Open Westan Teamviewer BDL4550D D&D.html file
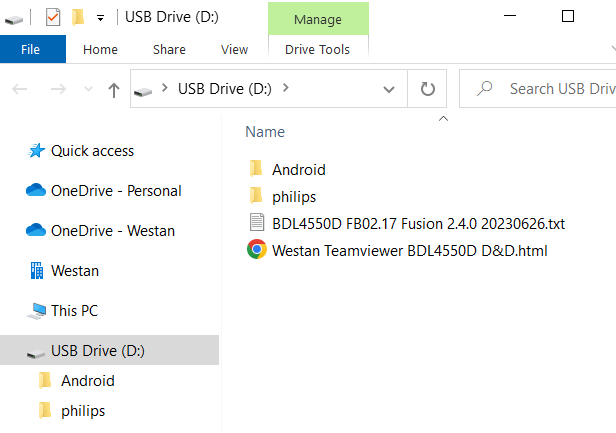Image resolution: width=616 pixels, height=433 pixels. click(409, 250)
